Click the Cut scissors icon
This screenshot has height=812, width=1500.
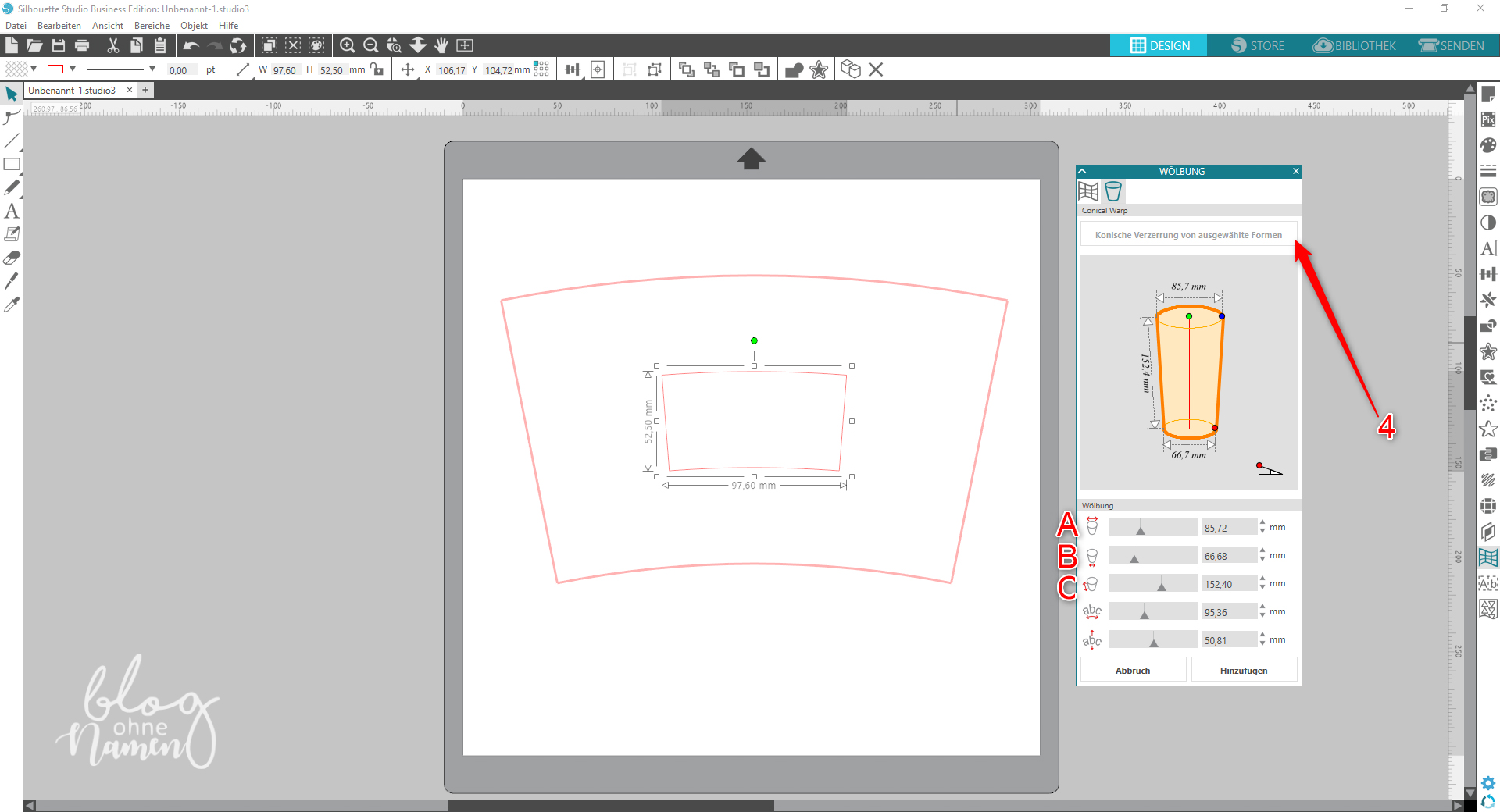[113, 45]
